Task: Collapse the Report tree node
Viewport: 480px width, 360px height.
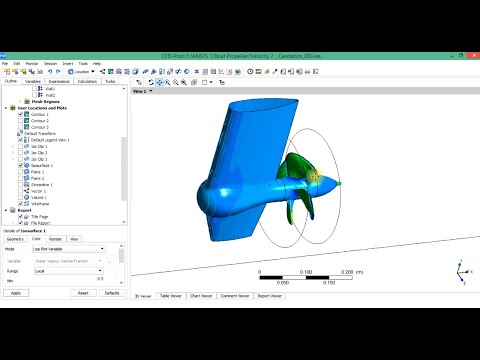Action: click(6, 210)
